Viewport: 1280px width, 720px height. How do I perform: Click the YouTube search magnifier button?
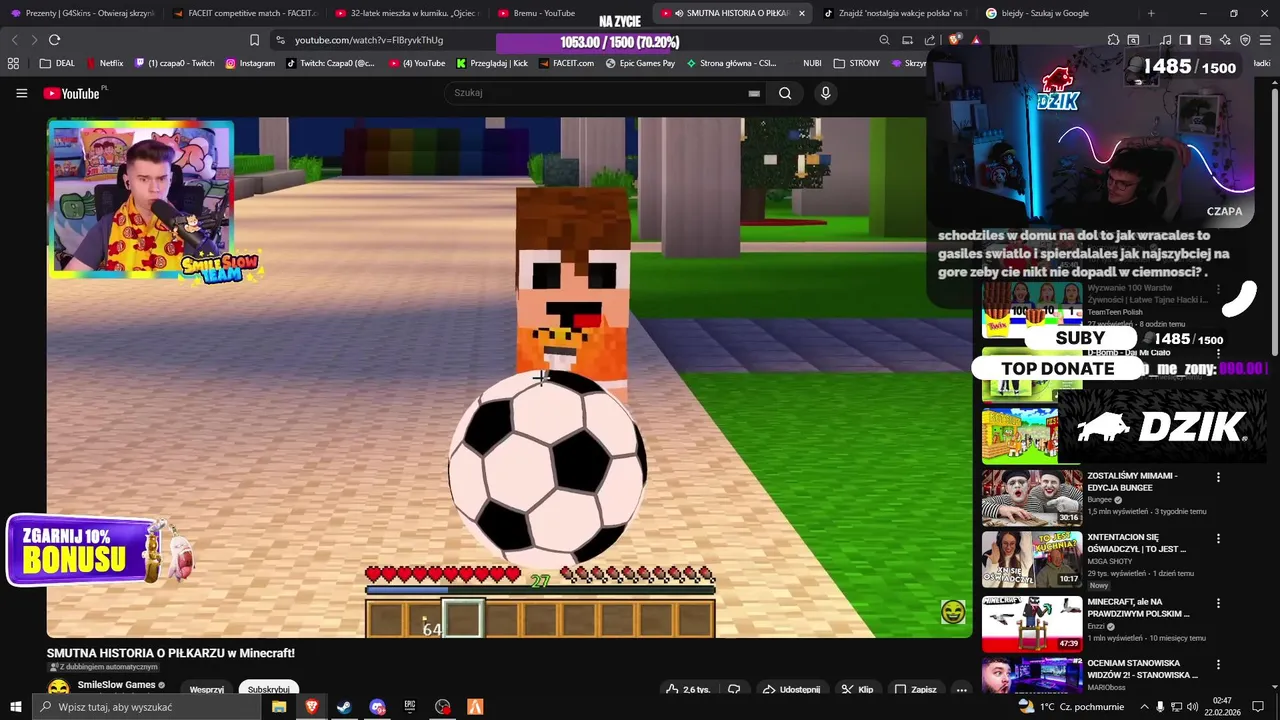(785, 93)
